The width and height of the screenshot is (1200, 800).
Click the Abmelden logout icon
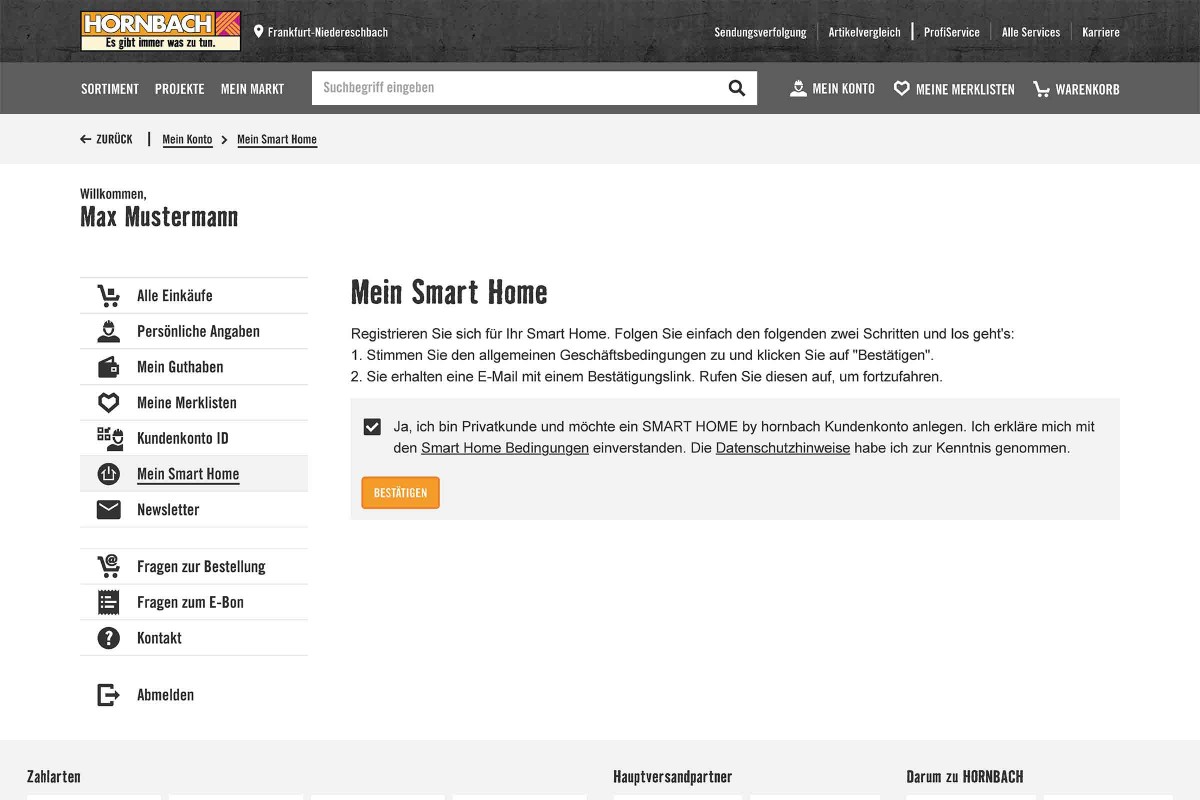pos(109,695)
